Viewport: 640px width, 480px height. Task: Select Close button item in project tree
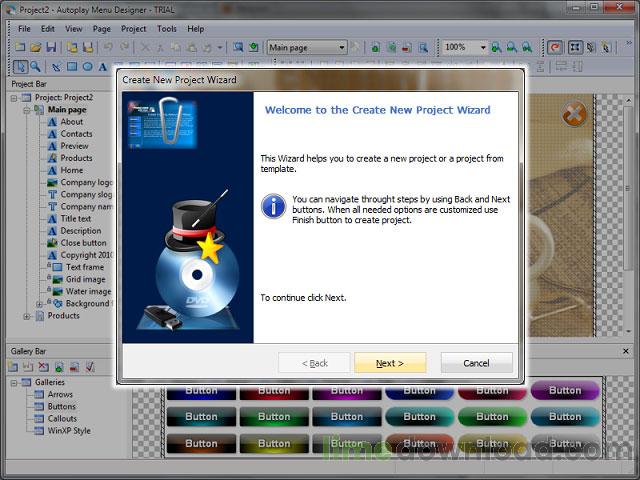click(x=83, y=243)
